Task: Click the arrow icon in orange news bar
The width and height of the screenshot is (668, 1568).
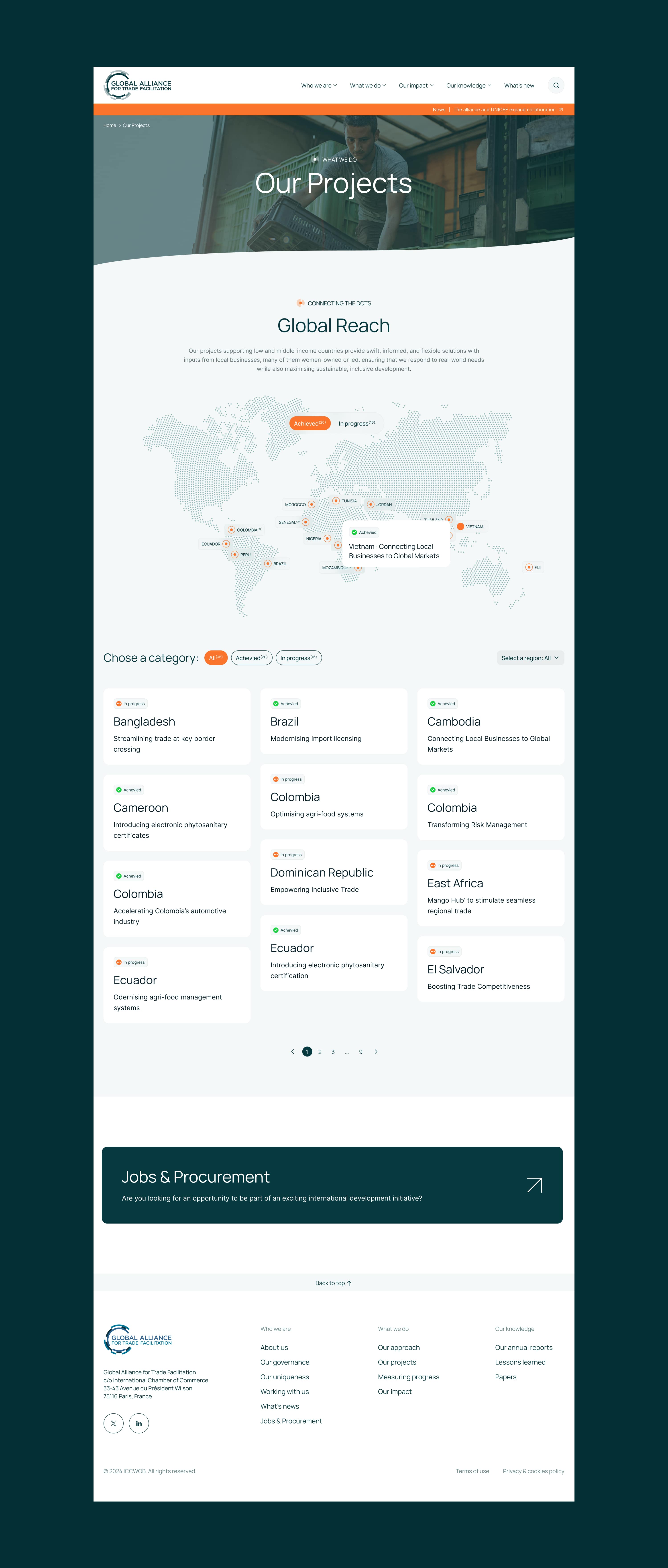Action: pos(561,110)
